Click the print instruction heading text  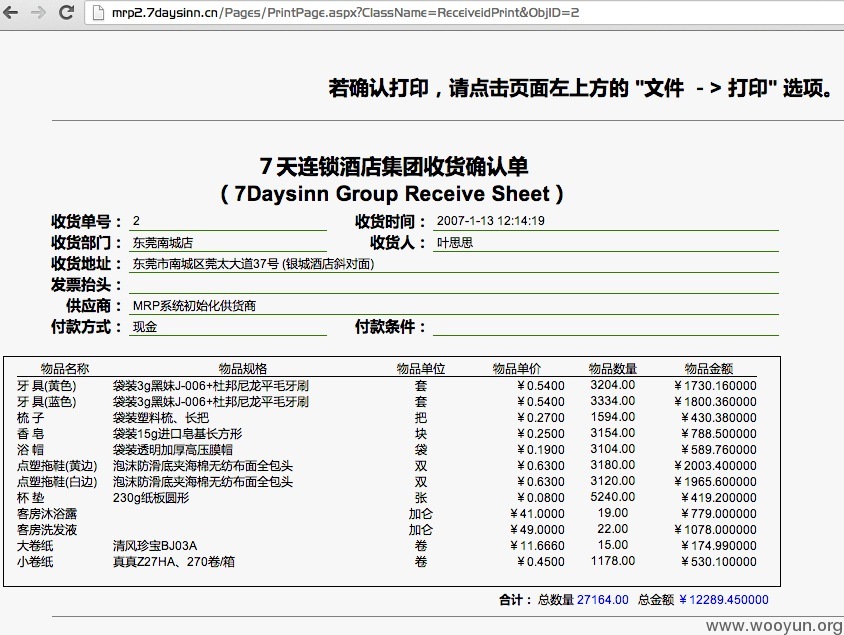pyautogui.click(x=580, y=88)
